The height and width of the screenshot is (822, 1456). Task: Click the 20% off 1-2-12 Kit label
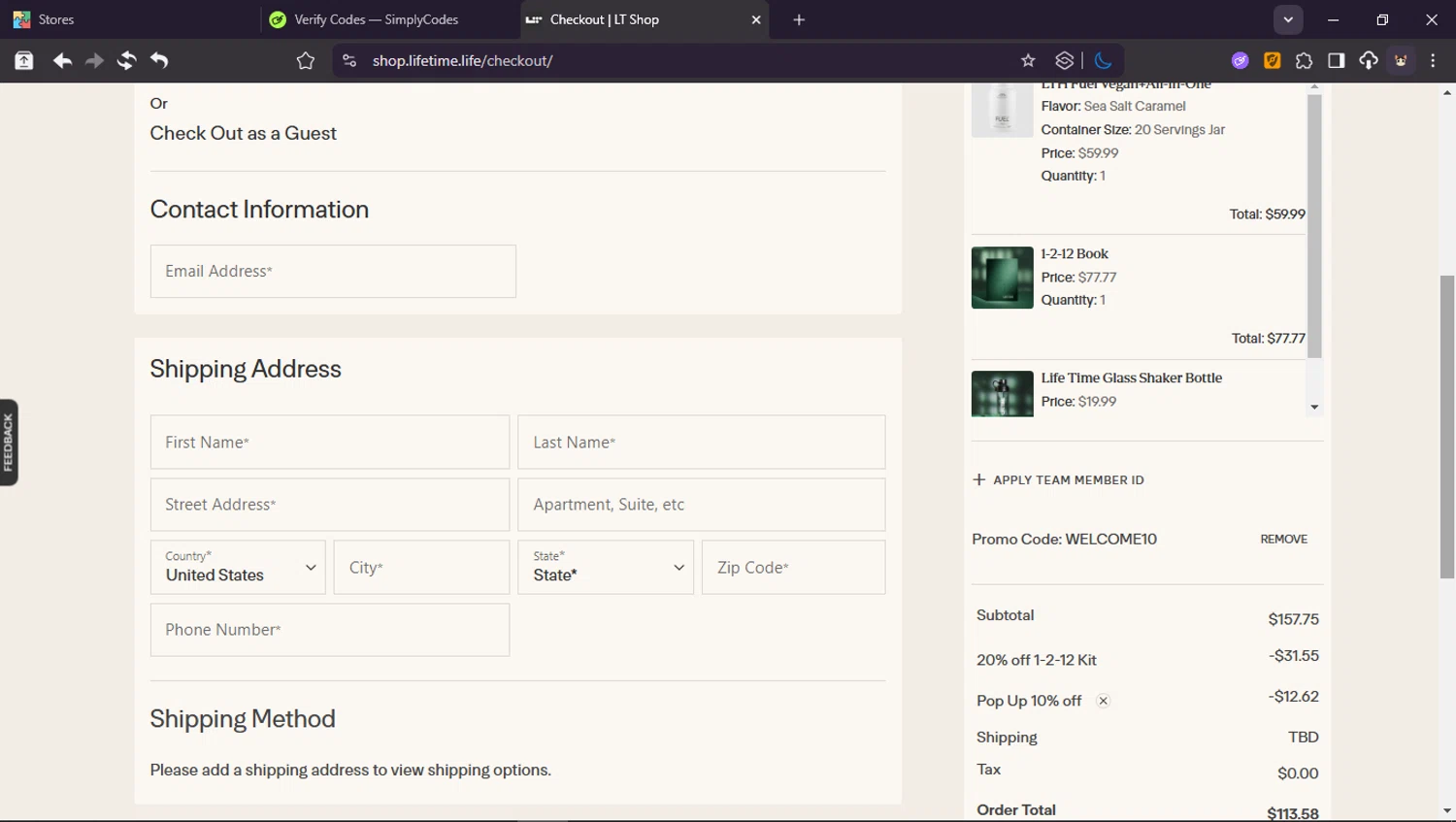tap(1036, 660)
